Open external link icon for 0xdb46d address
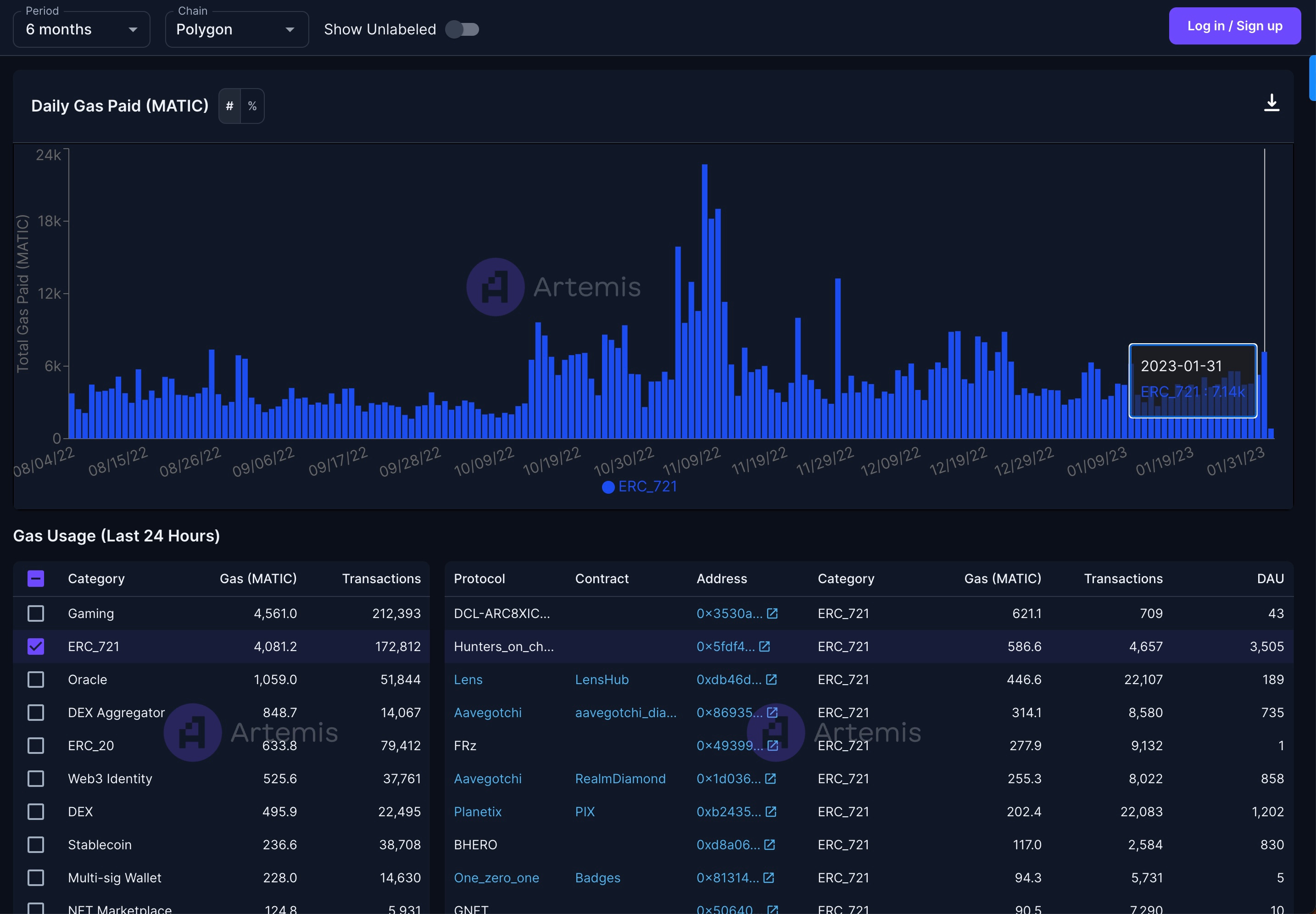 click(x=771, y=679)
